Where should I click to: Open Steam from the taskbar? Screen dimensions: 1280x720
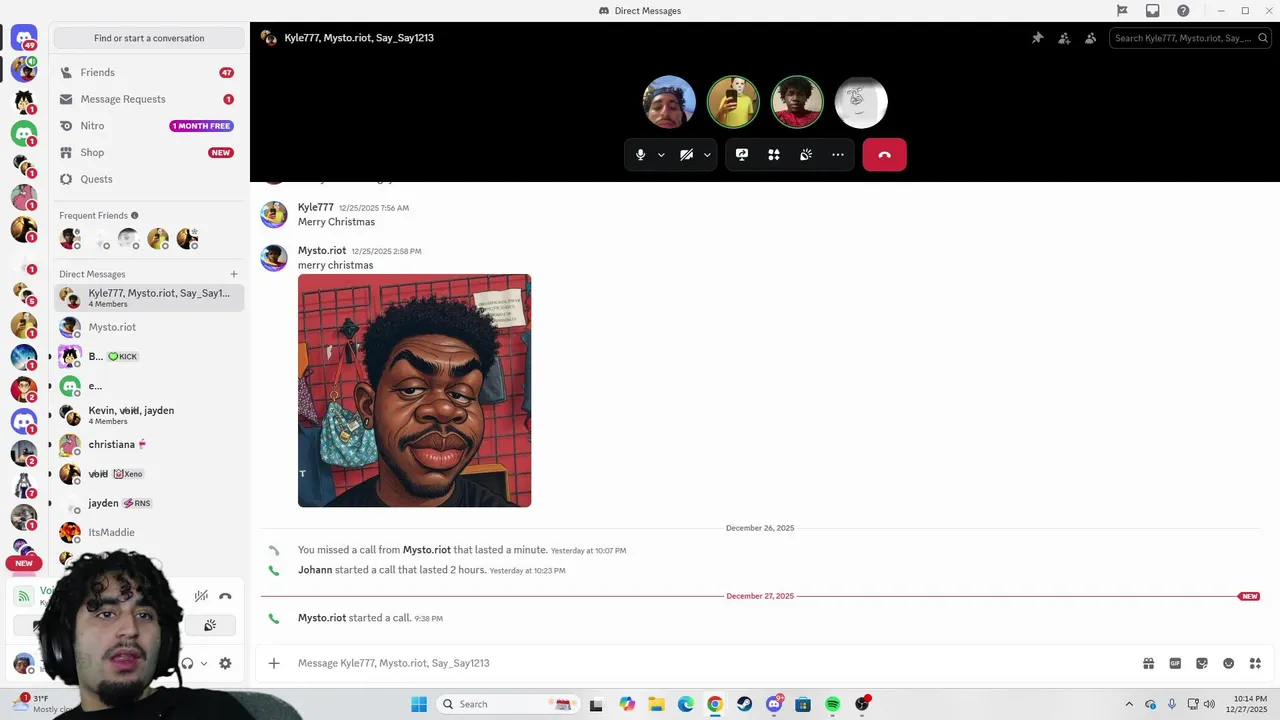point(744,704)
